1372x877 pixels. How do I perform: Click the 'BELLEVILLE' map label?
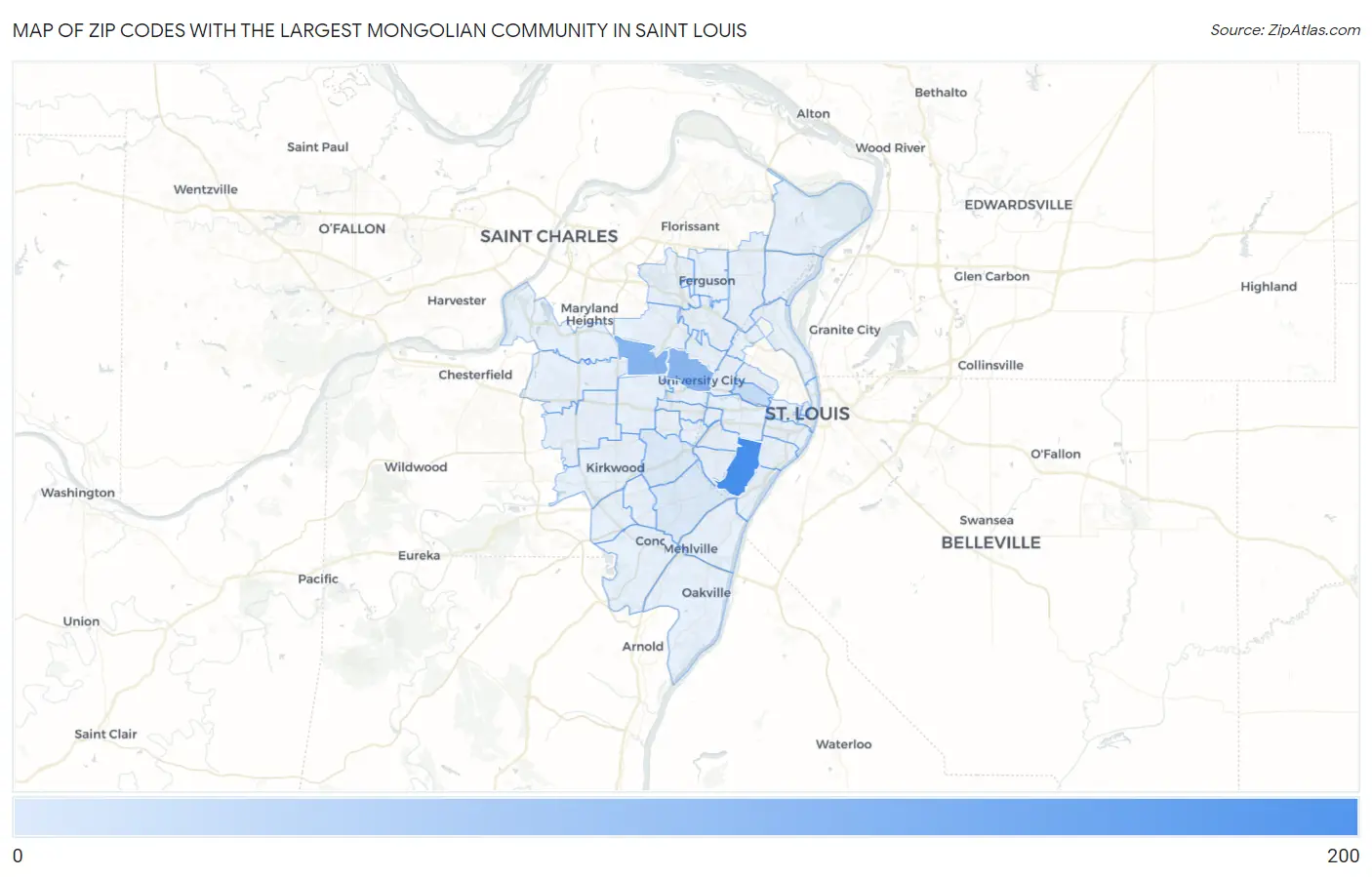(x=990, y=542)
